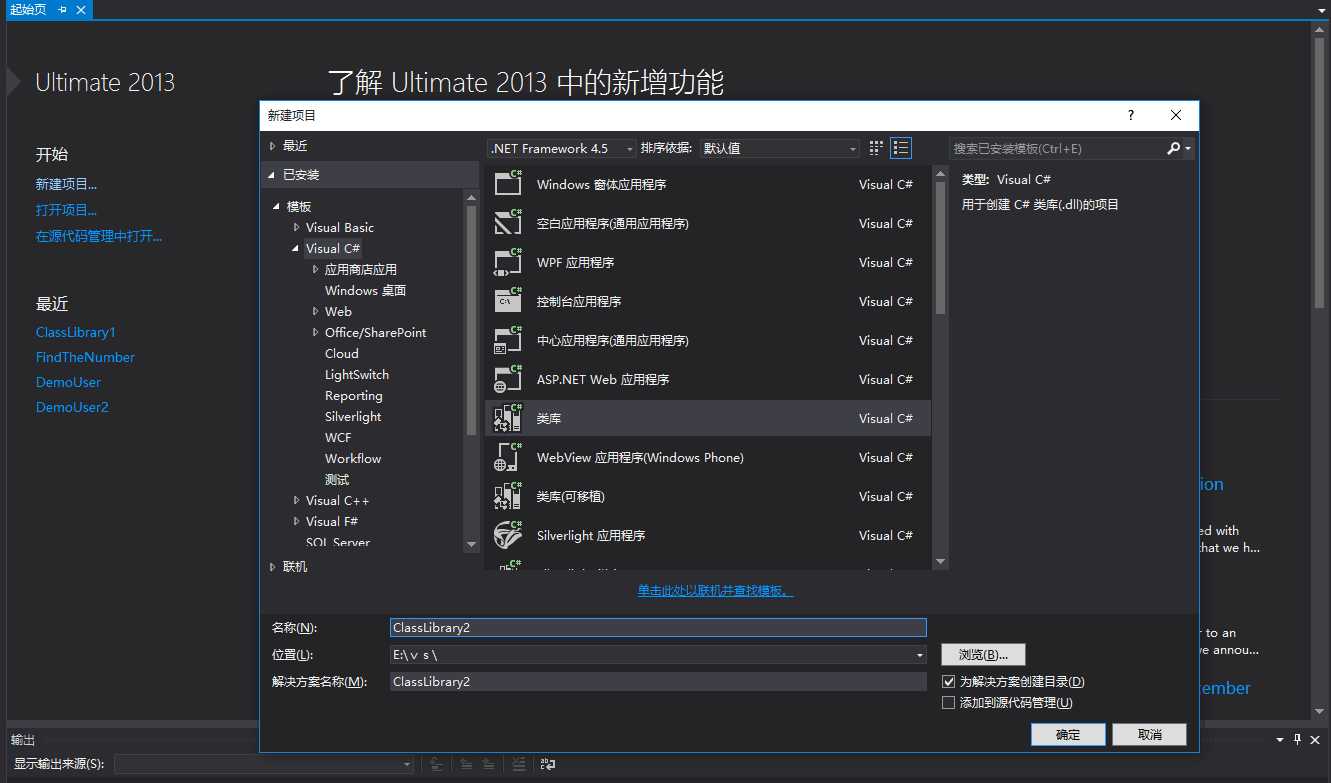The image size is (1331, 783).
Task: Open recent project ClassLibrary1
Action: tap(76, 332)
